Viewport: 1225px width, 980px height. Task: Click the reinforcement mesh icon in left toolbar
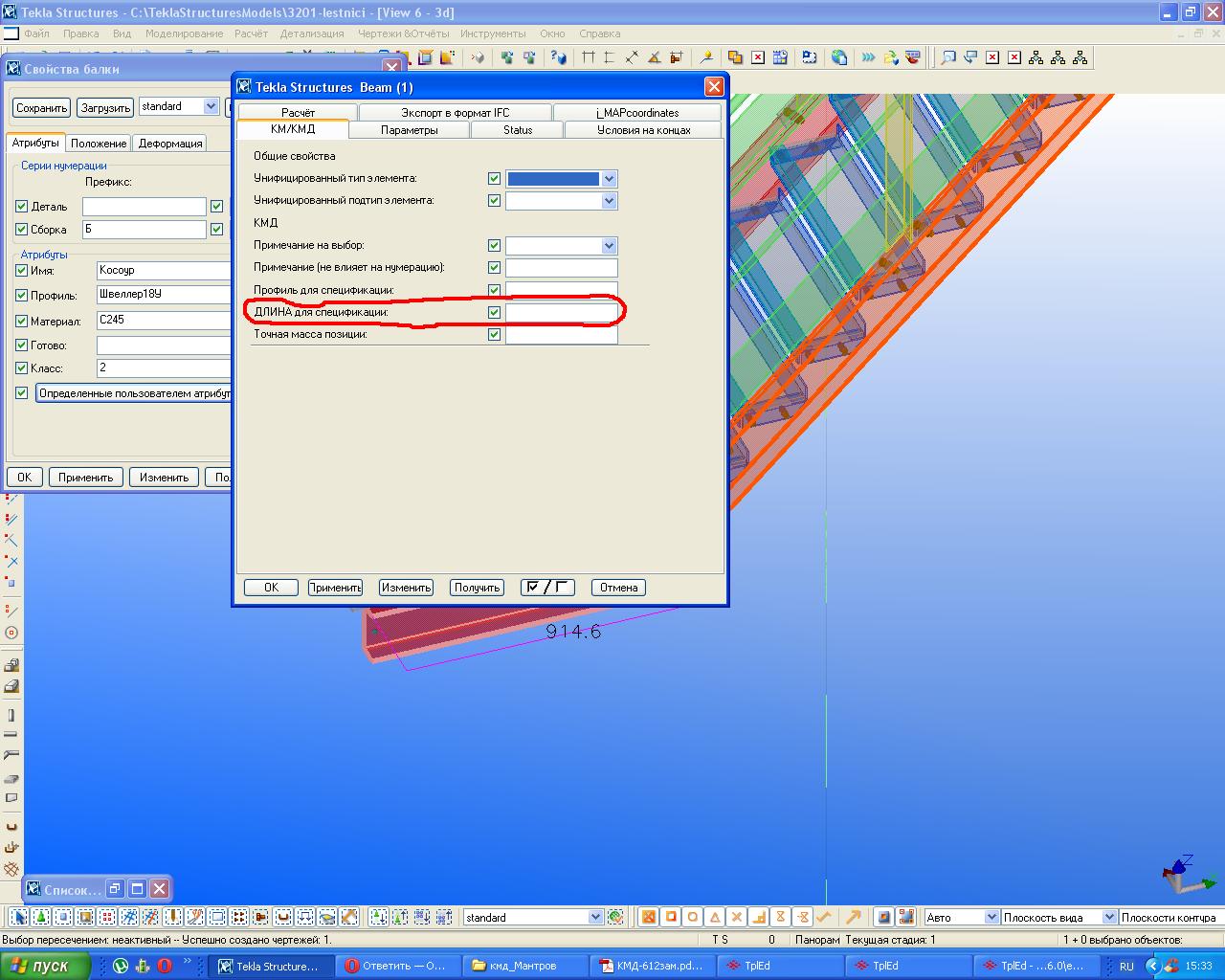(11, 869)
